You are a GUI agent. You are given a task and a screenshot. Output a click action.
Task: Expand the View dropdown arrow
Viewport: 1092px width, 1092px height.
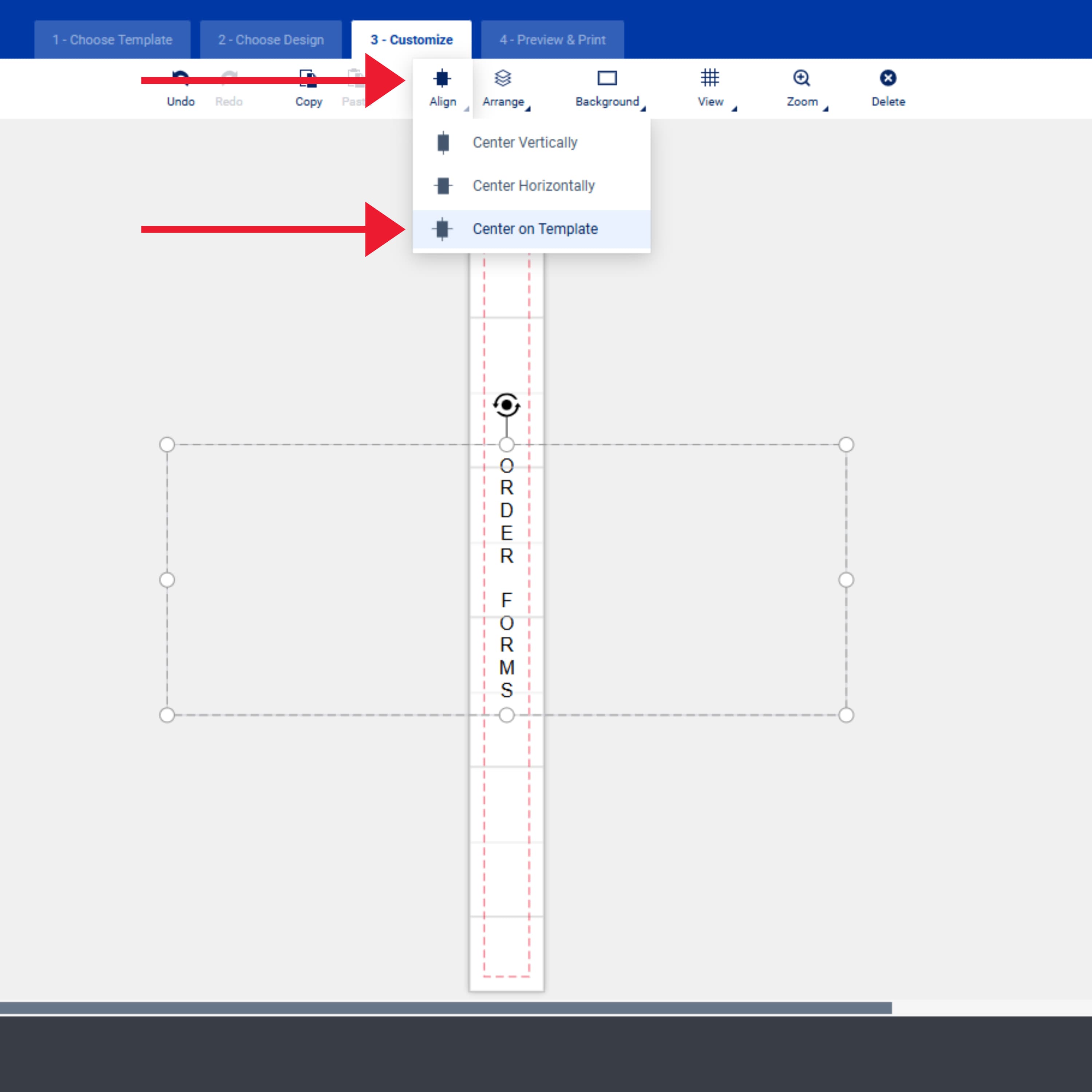(734, 108)
